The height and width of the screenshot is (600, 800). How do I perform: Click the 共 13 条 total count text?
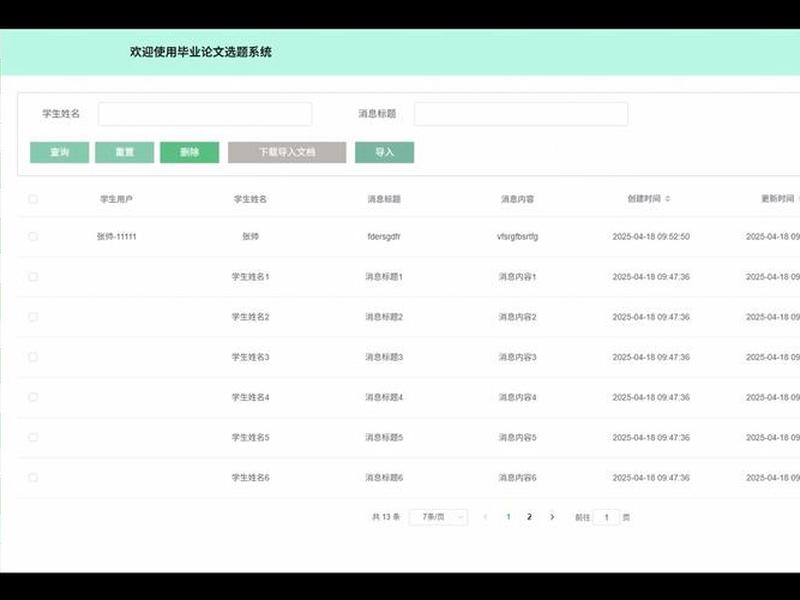[x=386, y=517]
